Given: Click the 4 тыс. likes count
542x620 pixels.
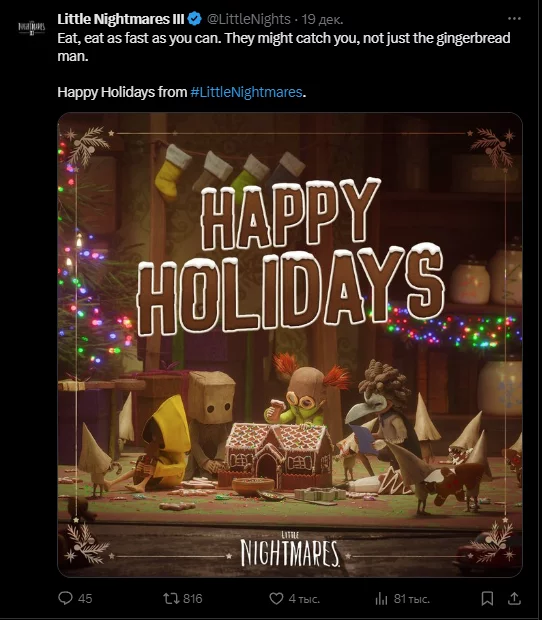Looking at the screenshot, I should [304, 599].
